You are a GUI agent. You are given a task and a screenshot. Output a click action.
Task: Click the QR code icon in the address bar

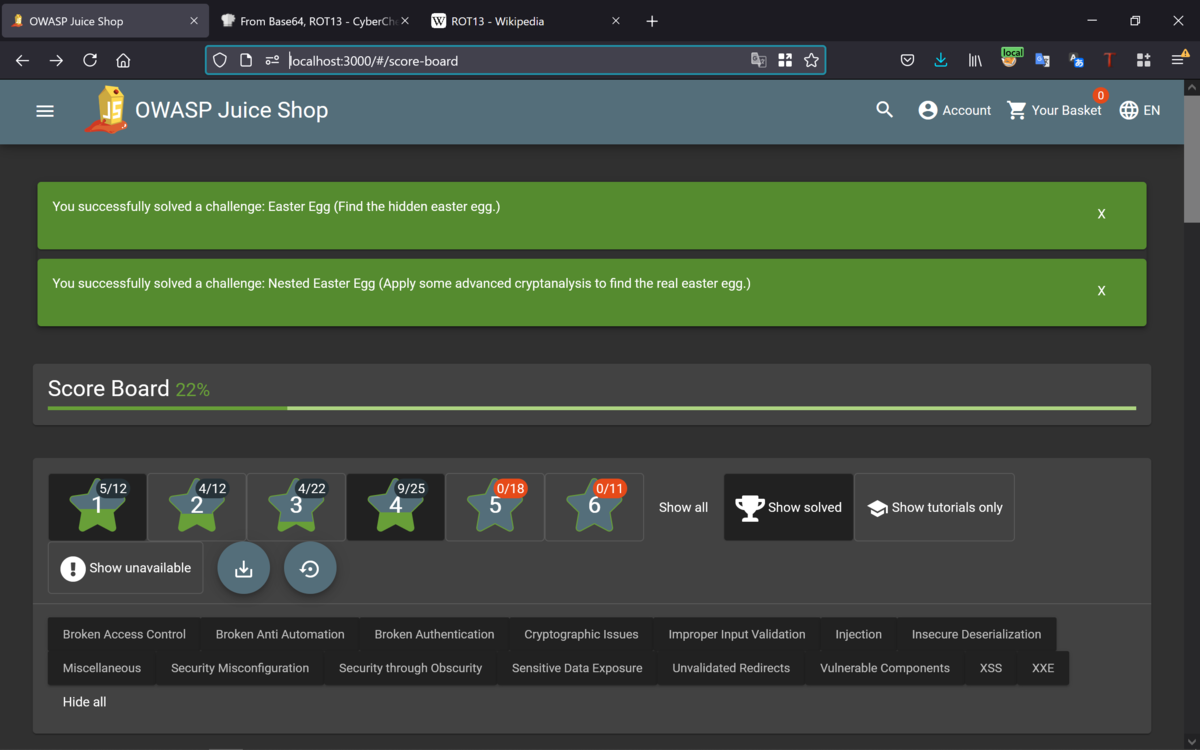(785, 60)
